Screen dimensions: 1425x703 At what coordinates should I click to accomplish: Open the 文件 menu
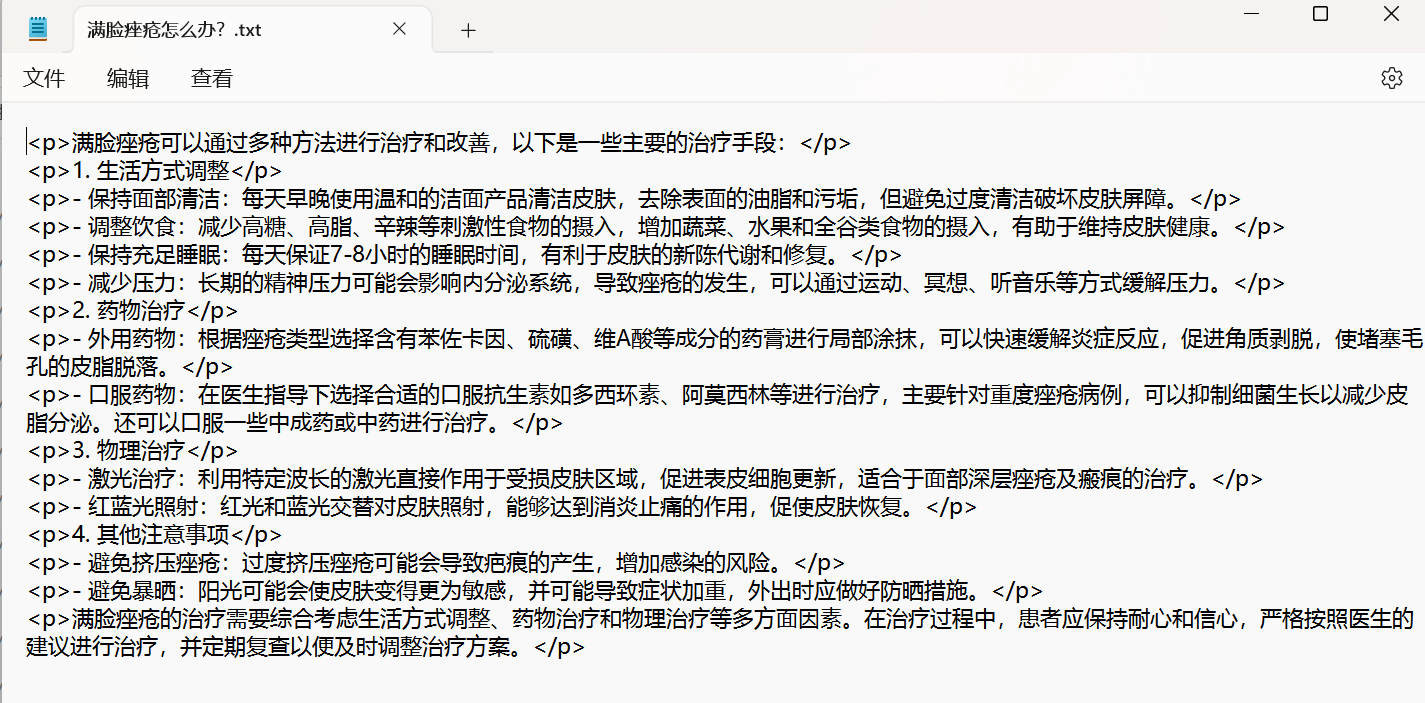point(44,78)
